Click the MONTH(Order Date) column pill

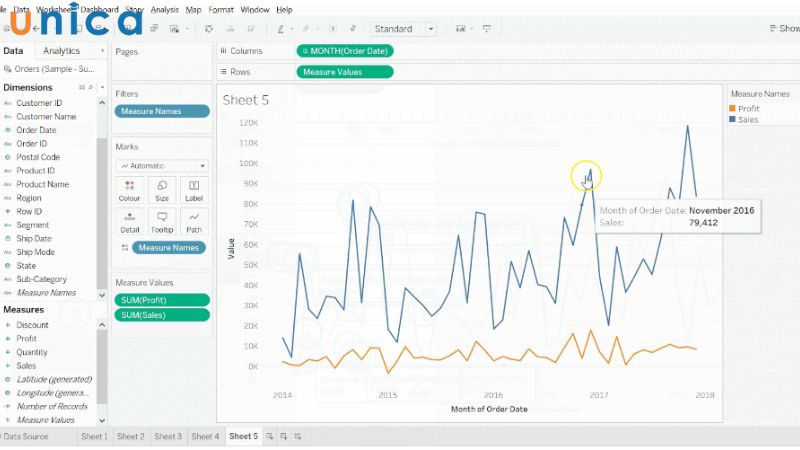(345, 51)
